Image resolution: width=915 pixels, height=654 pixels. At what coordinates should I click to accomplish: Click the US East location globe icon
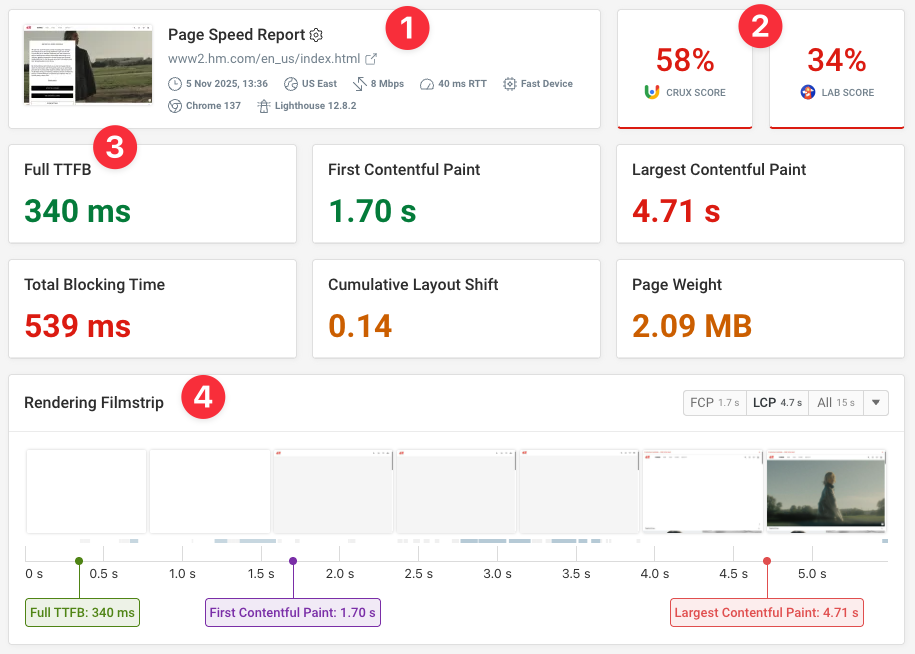click(x=291, y=83)
